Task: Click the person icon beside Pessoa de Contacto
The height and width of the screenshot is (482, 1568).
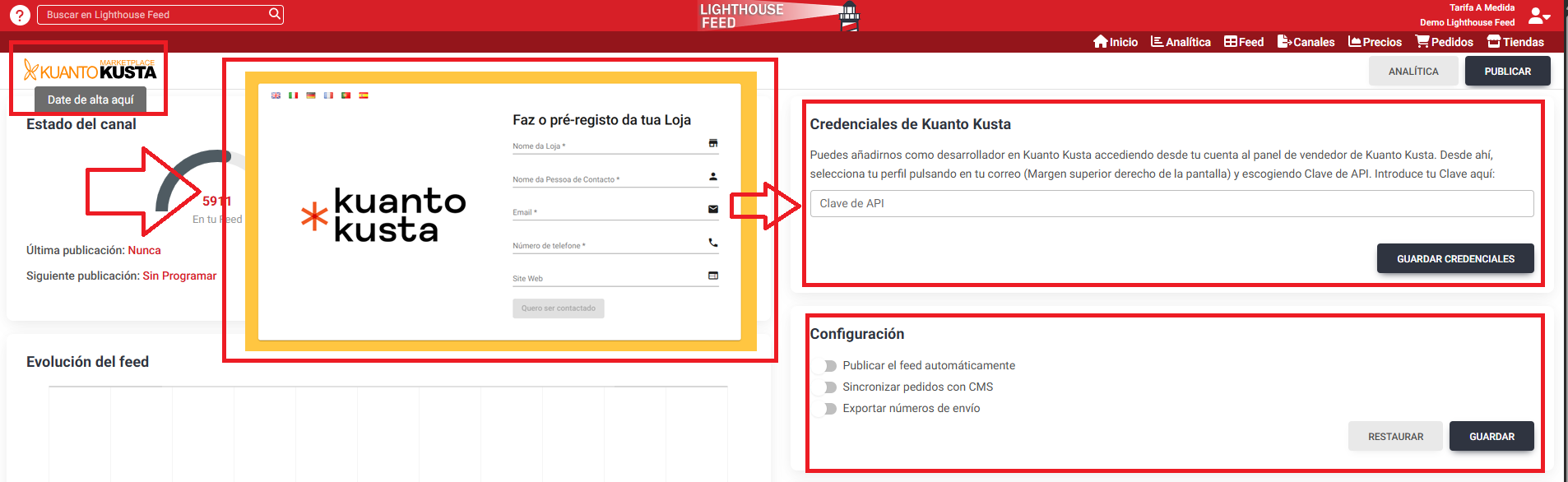Action: [713, 176]
